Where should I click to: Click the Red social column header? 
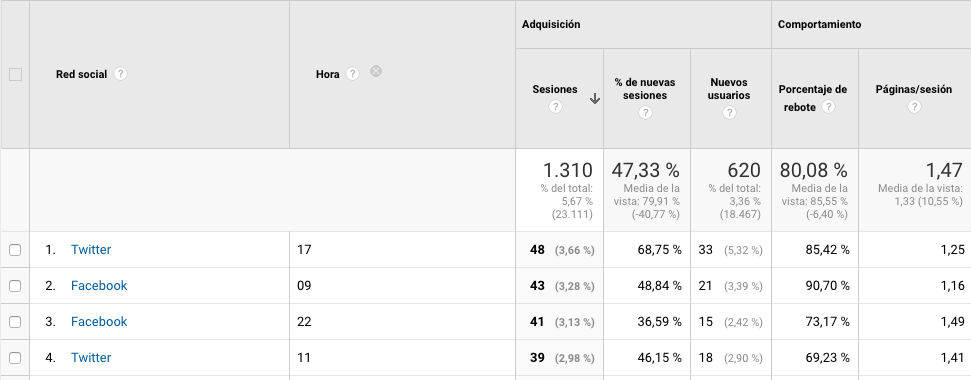pyautogui.click(x=81, y=74)
